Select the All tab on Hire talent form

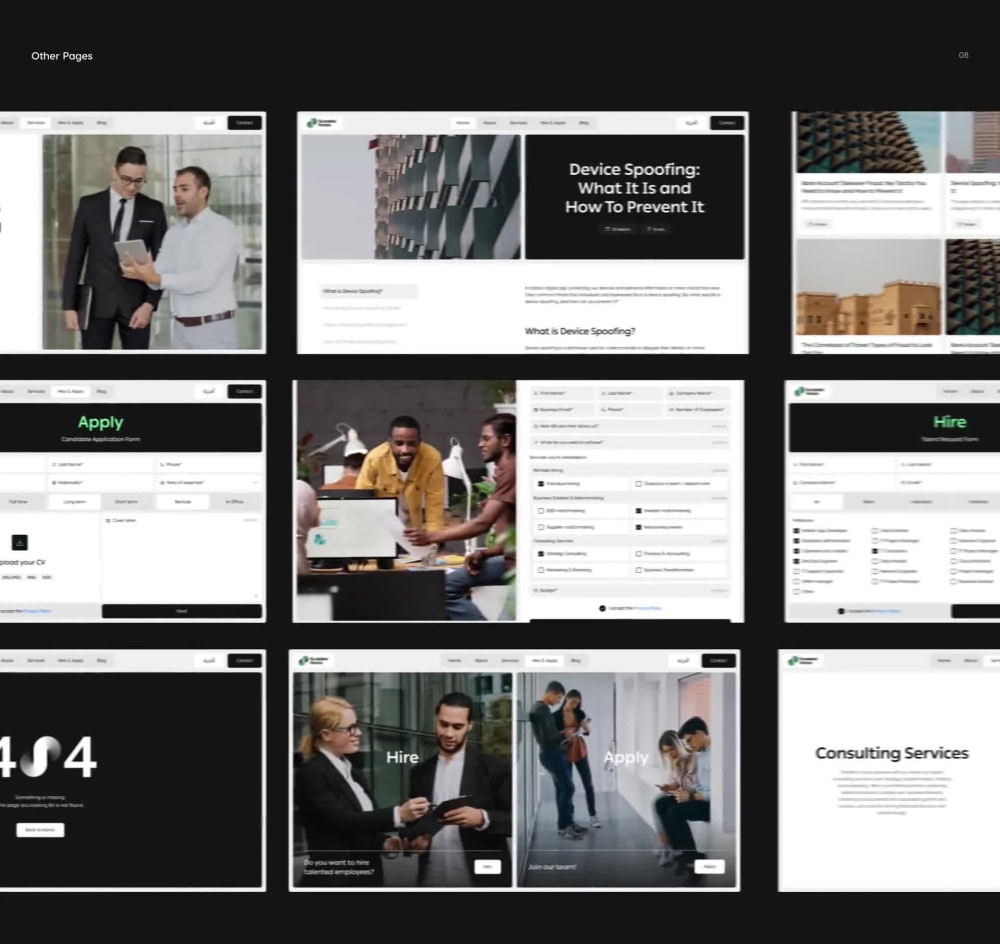click(x=816, y=501)
